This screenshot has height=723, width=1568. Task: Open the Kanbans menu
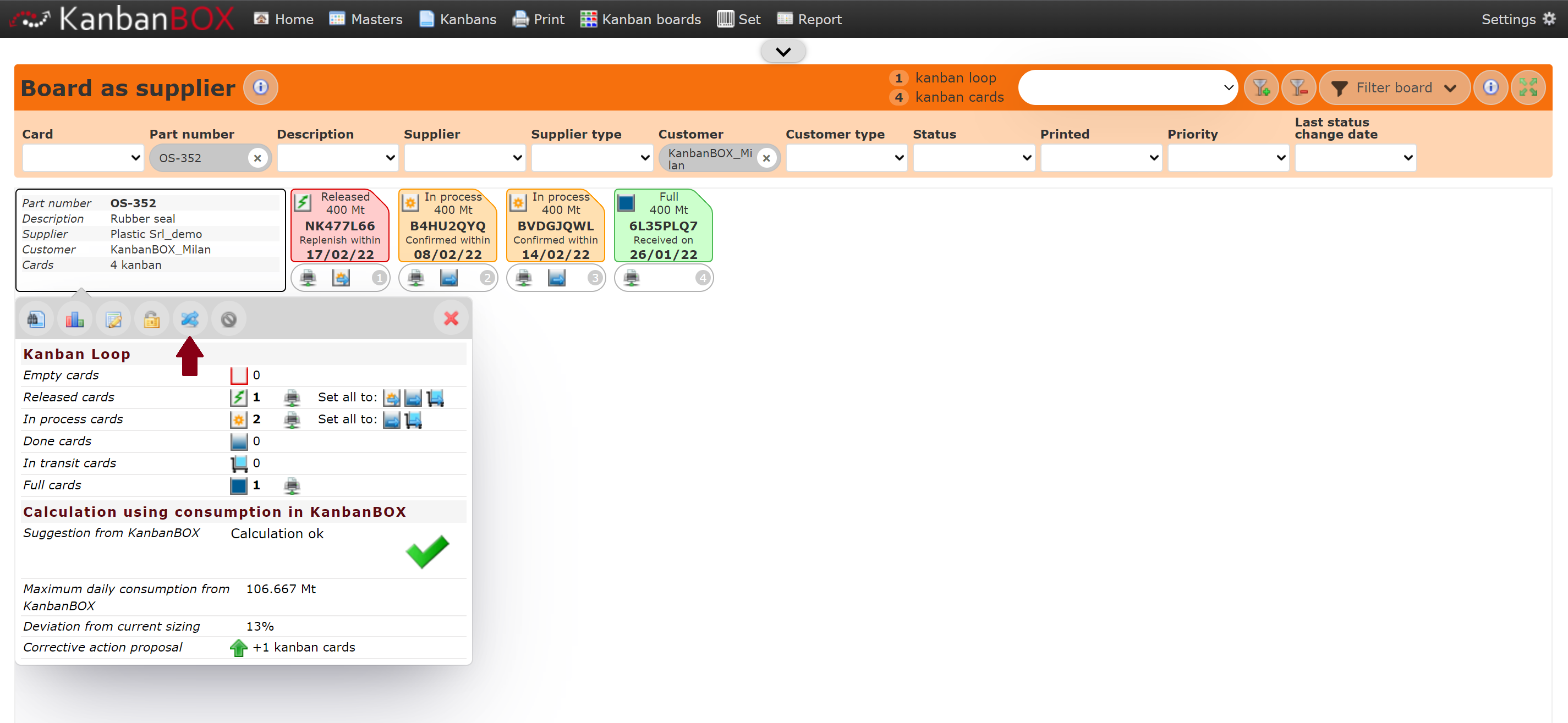pos(458,19)
